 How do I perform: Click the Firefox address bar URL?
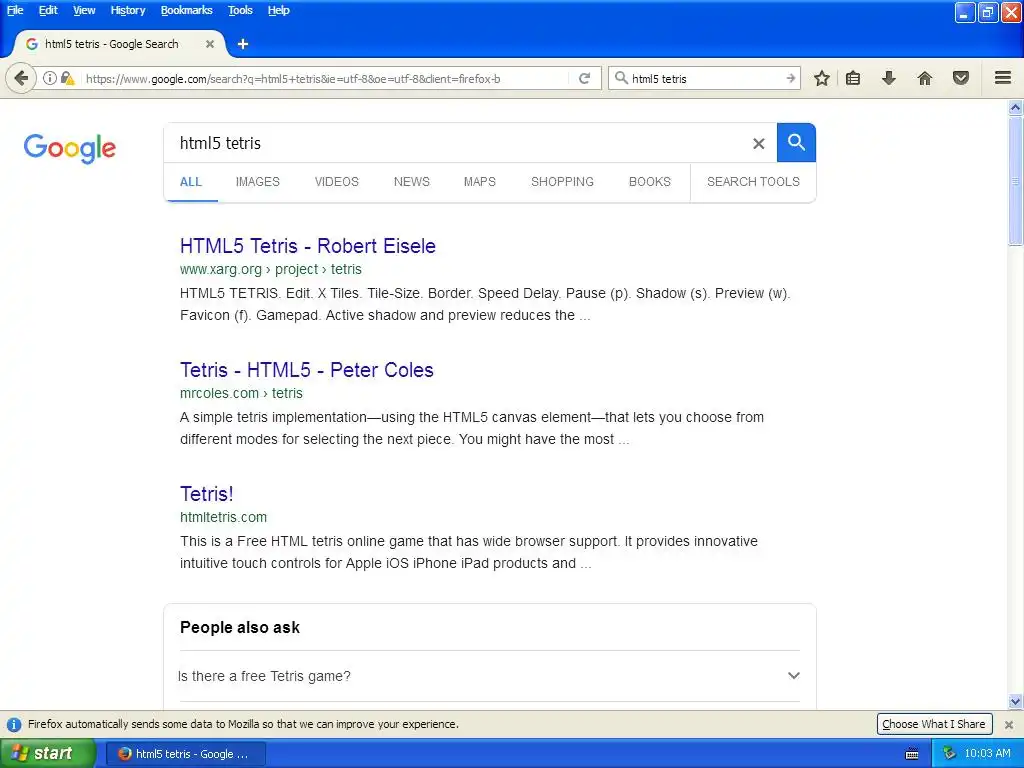tap(293, 79)
